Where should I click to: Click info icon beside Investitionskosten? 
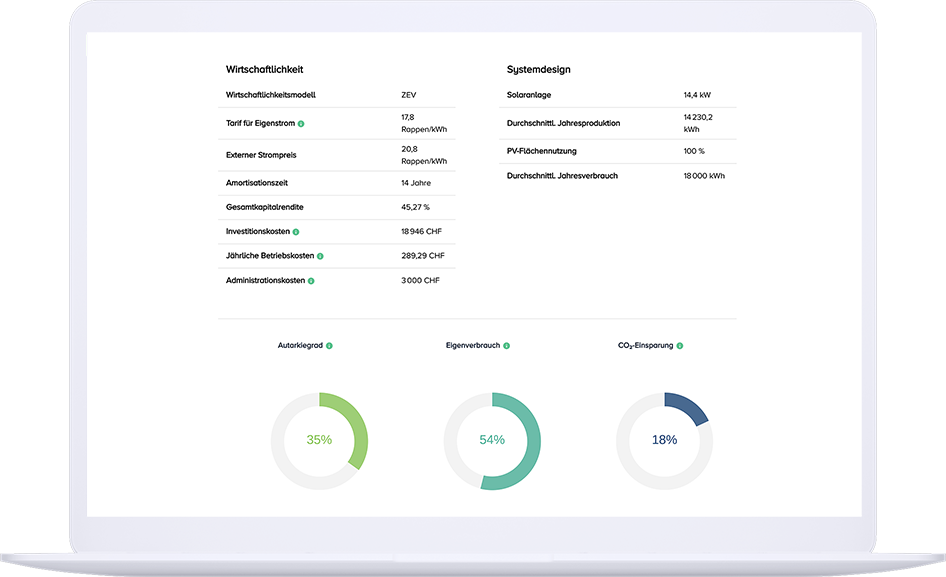click(296, 232)
